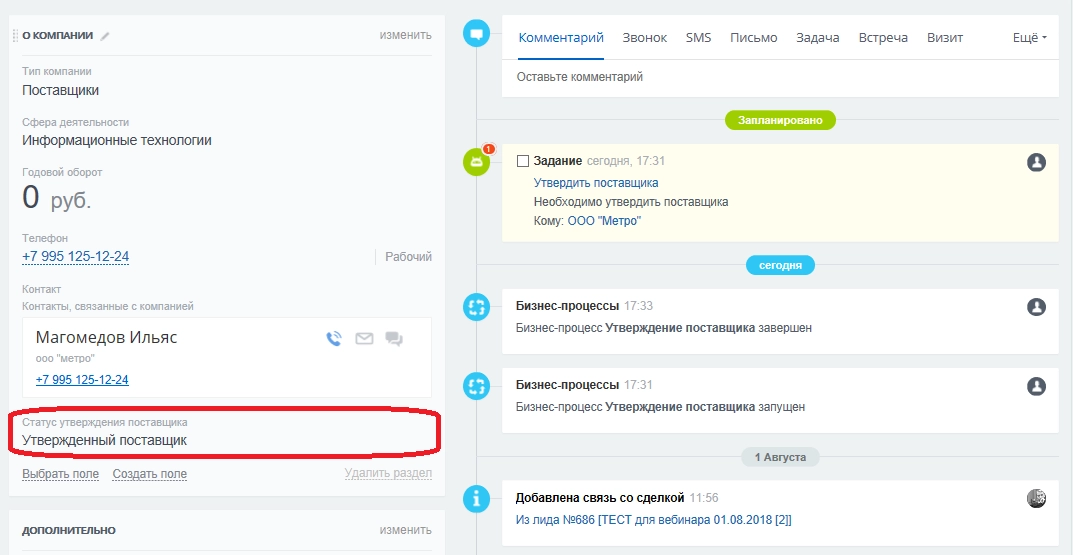Open the Ещё dropdown menu
This screenshot has height=555, width=1073.
point(1030,38)
